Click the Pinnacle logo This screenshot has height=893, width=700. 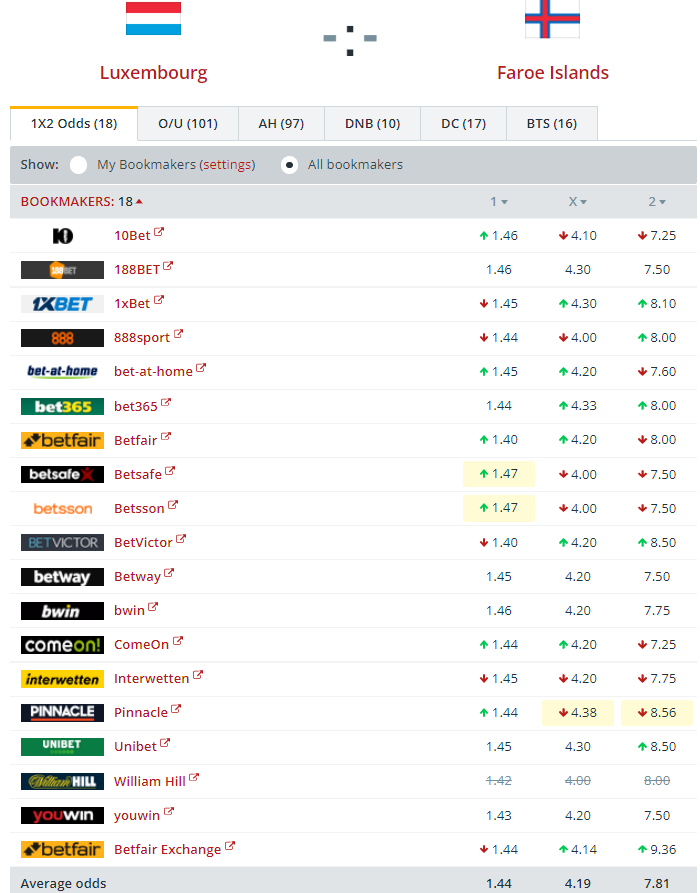point(62,712)
